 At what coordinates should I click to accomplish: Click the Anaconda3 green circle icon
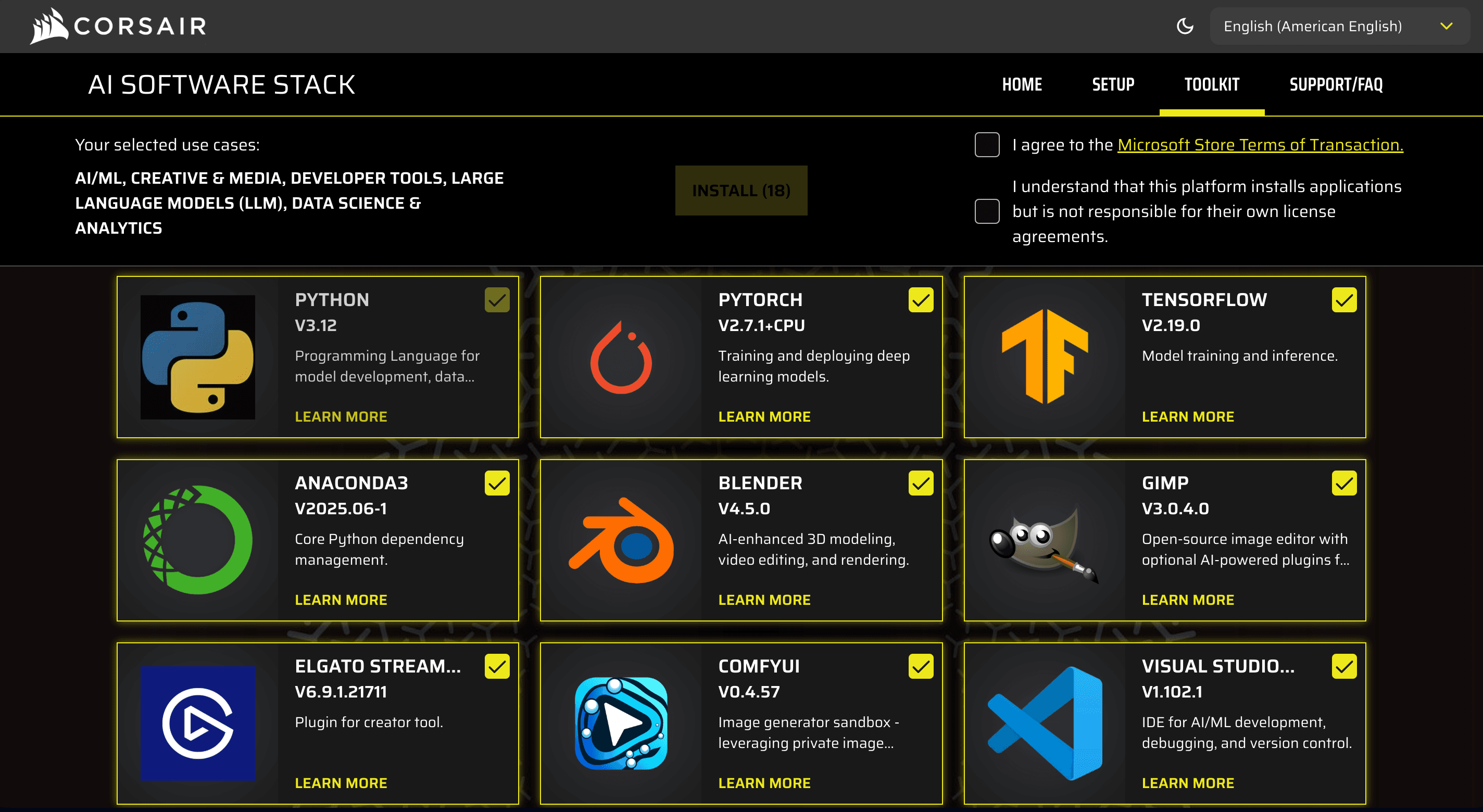point(198,540)
